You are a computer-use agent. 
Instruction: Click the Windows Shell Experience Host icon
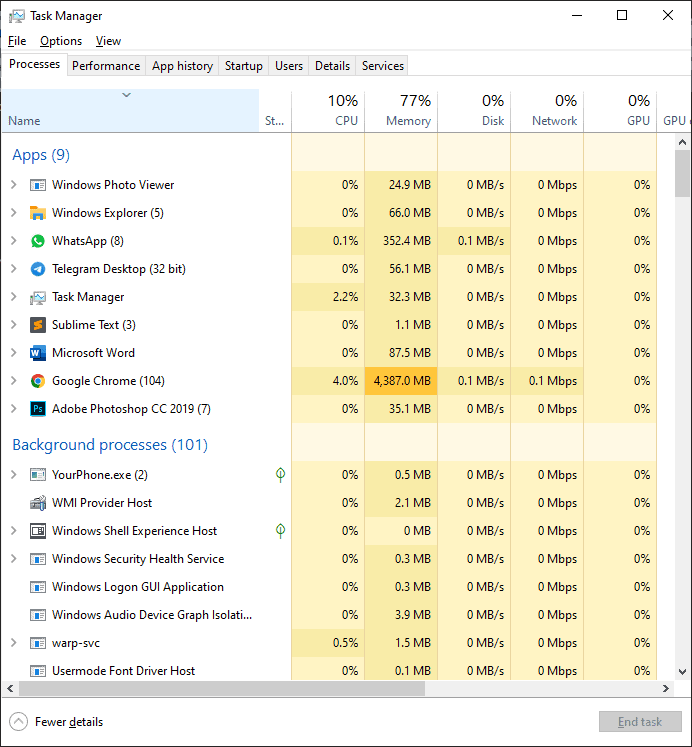(38, 531)
